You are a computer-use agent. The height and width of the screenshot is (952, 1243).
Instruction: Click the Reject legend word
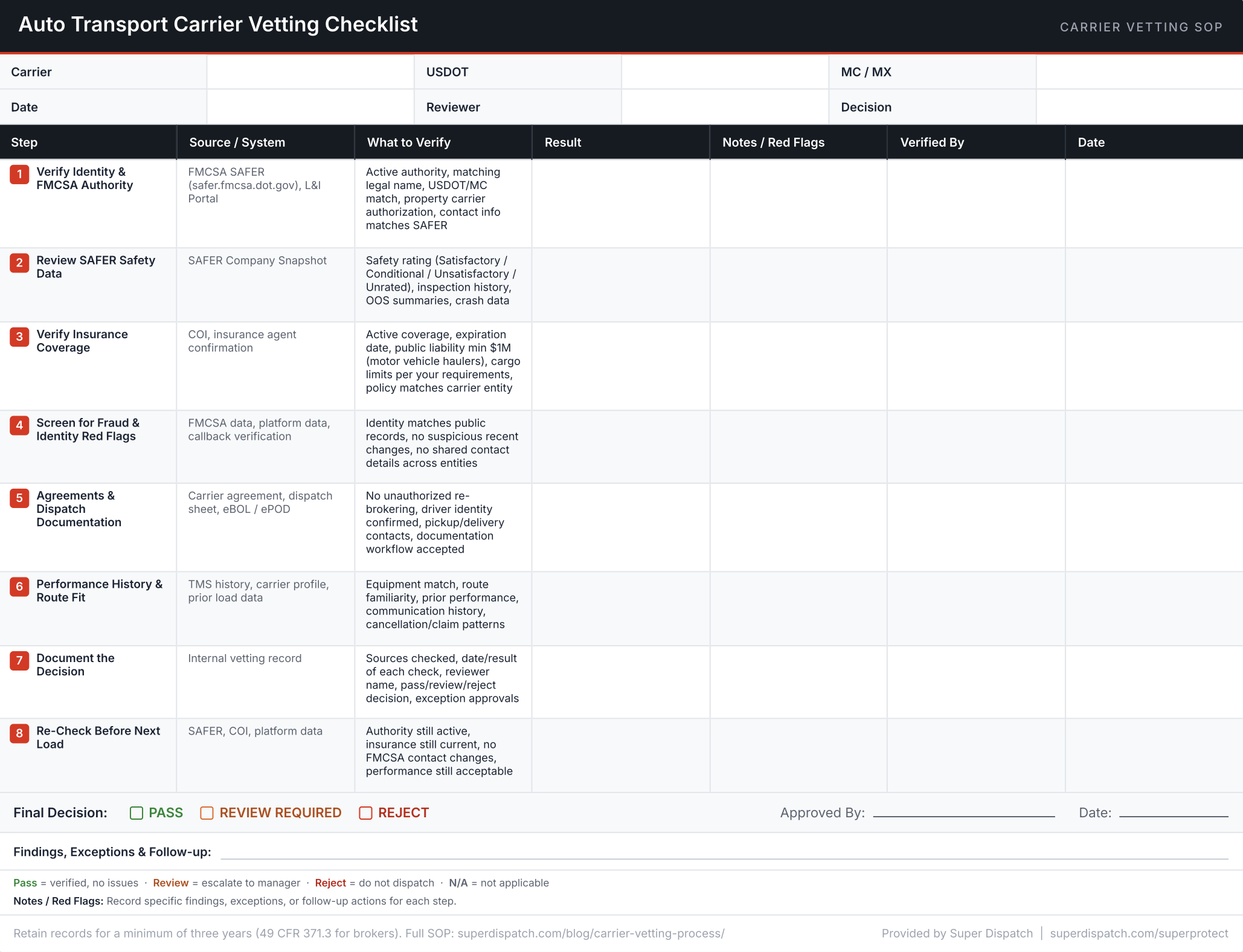click(330, 883)
